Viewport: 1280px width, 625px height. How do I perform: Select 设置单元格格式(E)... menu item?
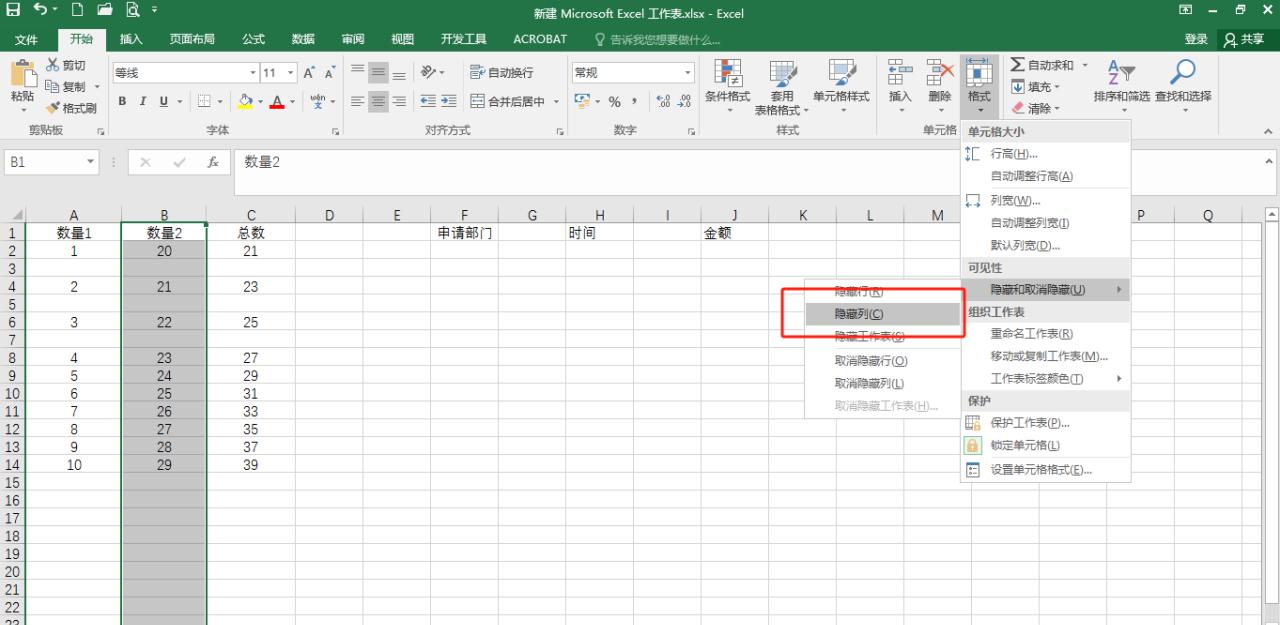pos(1045,470)
